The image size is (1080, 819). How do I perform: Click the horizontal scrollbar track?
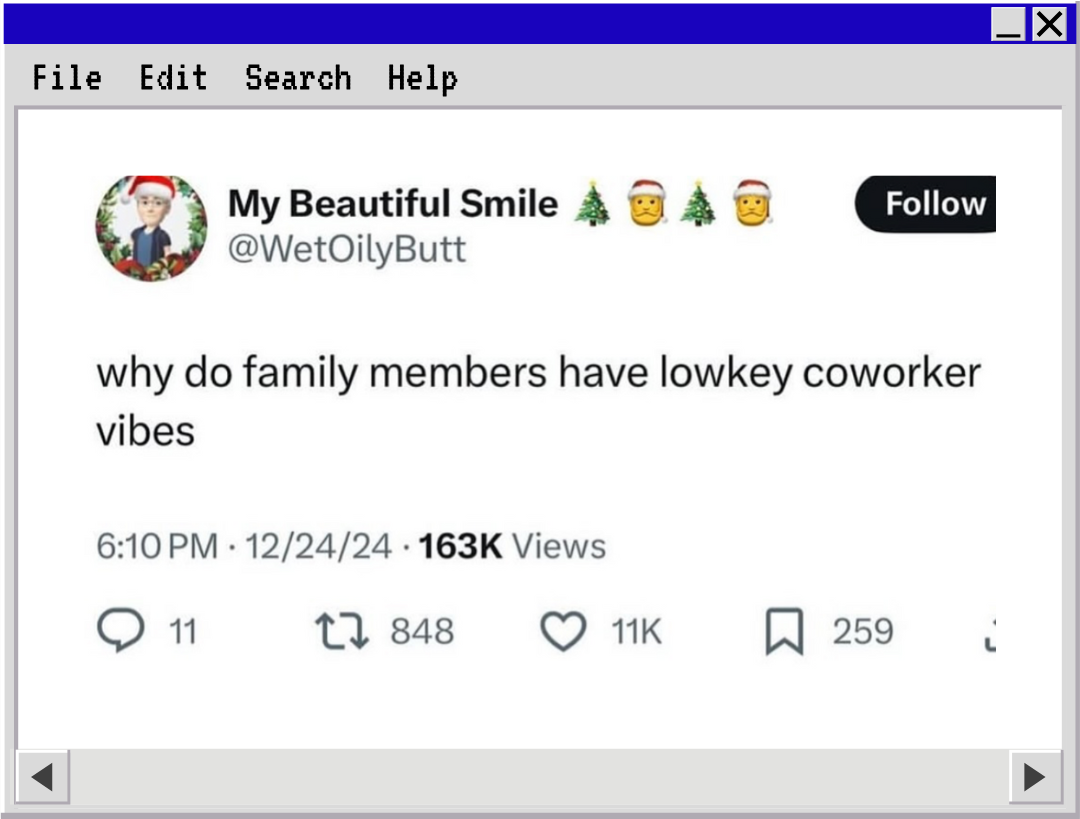[x=538, y=777]
